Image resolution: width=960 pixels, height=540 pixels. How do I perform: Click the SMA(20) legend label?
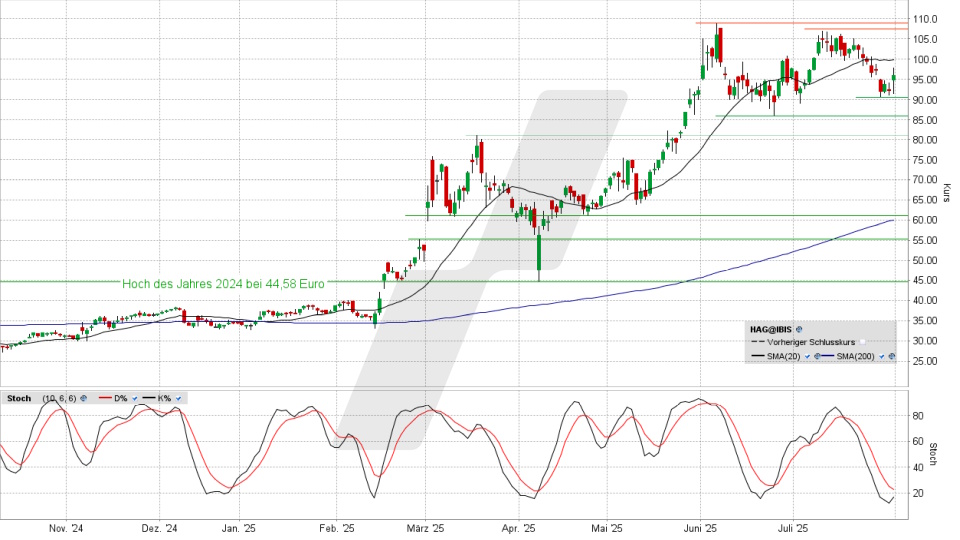[x=784, y=356]
